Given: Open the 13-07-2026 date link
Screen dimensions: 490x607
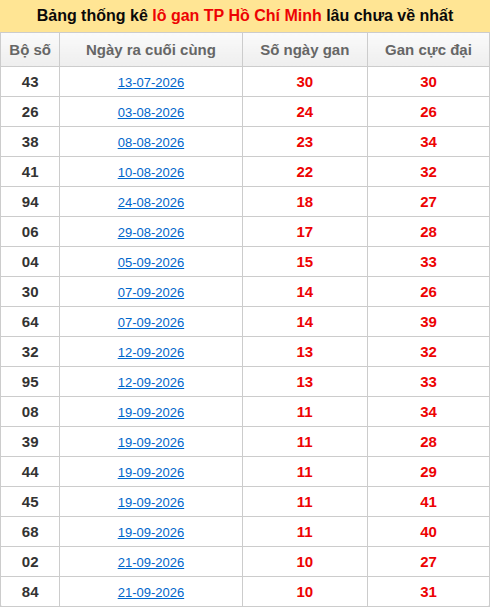Looking at the screenshot, I should point(151,82).
